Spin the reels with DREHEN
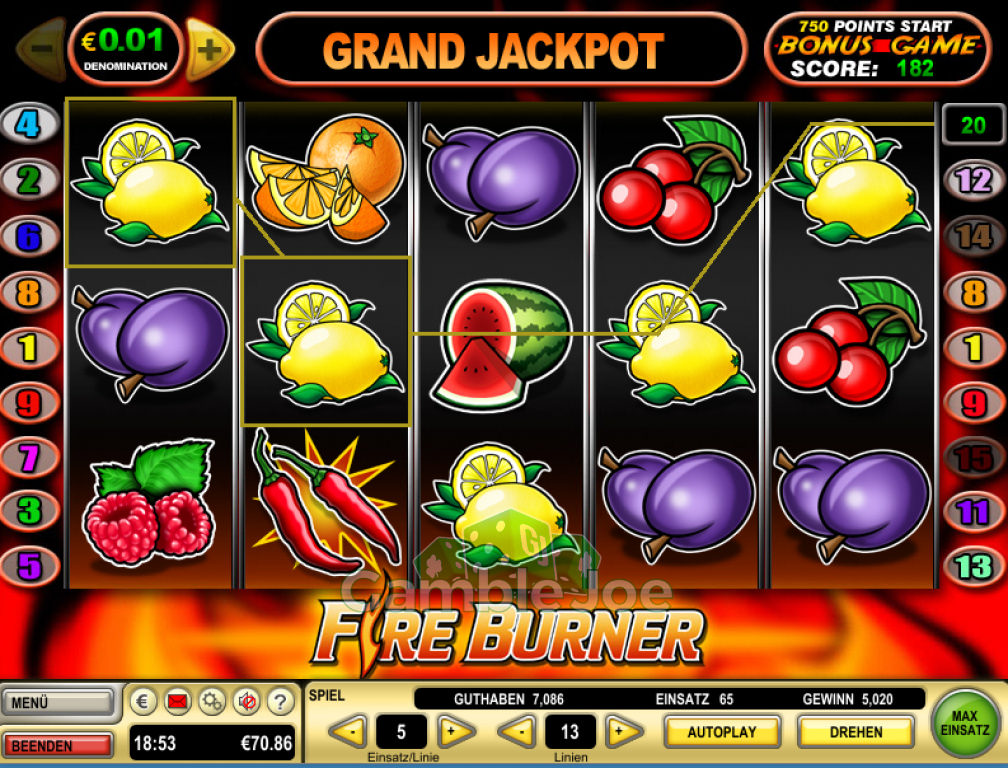Image resolution: width=1008 pixels, height=768 pixels. (856, 732)
